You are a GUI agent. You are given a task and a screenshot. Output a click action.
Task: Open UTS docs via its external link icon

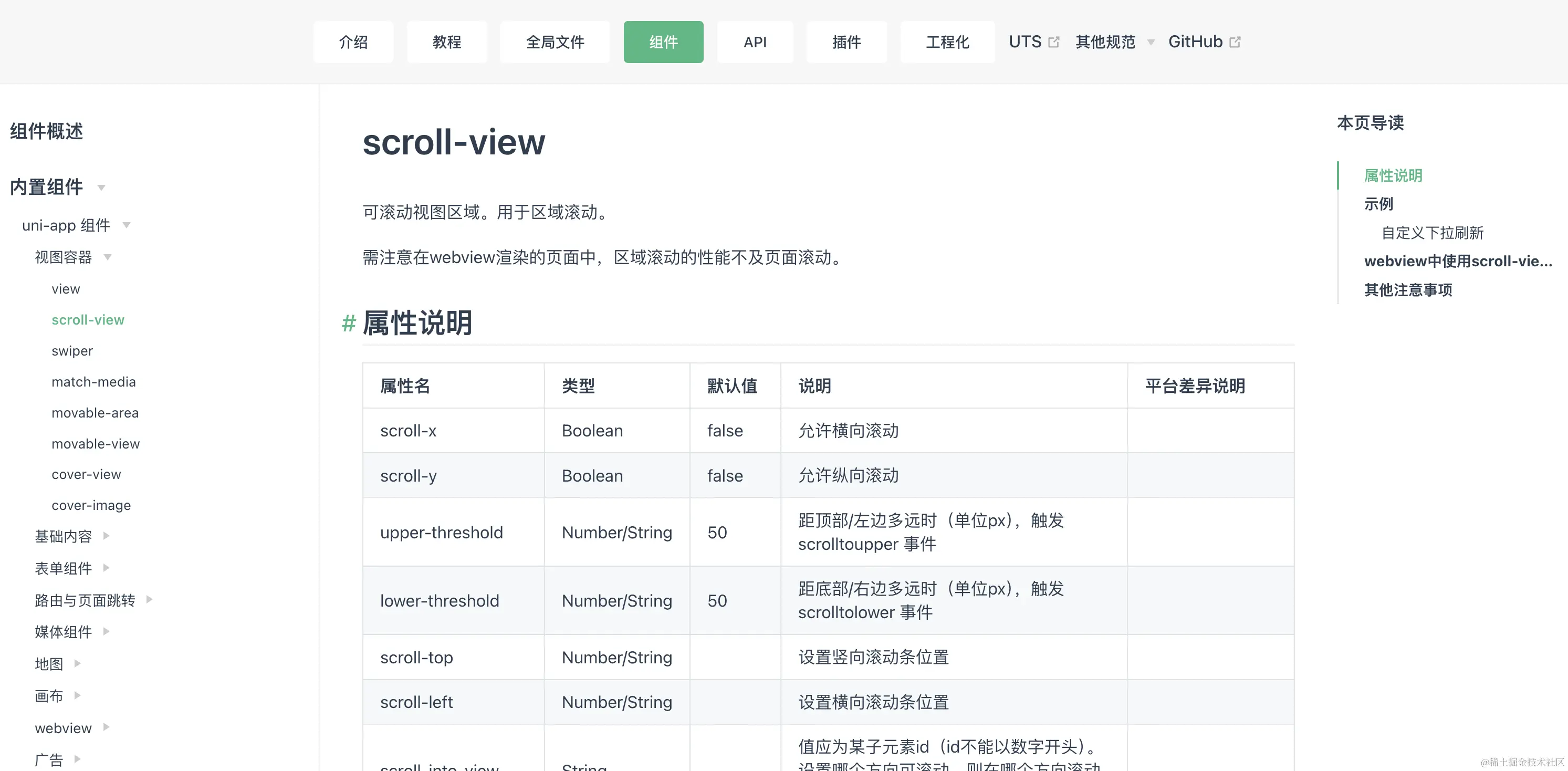click(1055, 40)
